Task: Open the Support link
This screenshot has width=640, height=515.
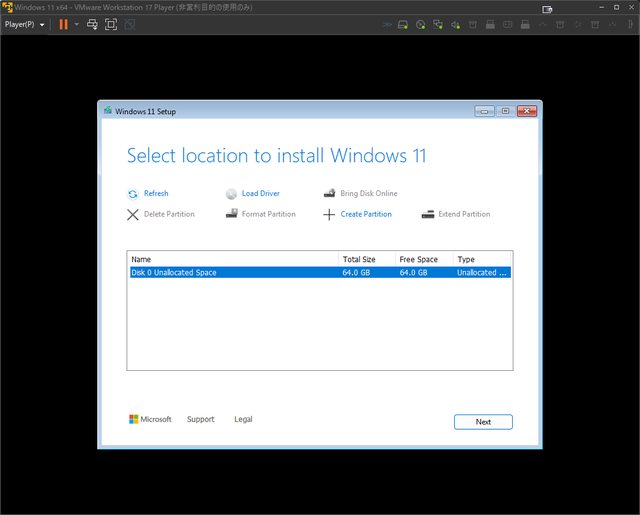Action: tap(200, 420)
